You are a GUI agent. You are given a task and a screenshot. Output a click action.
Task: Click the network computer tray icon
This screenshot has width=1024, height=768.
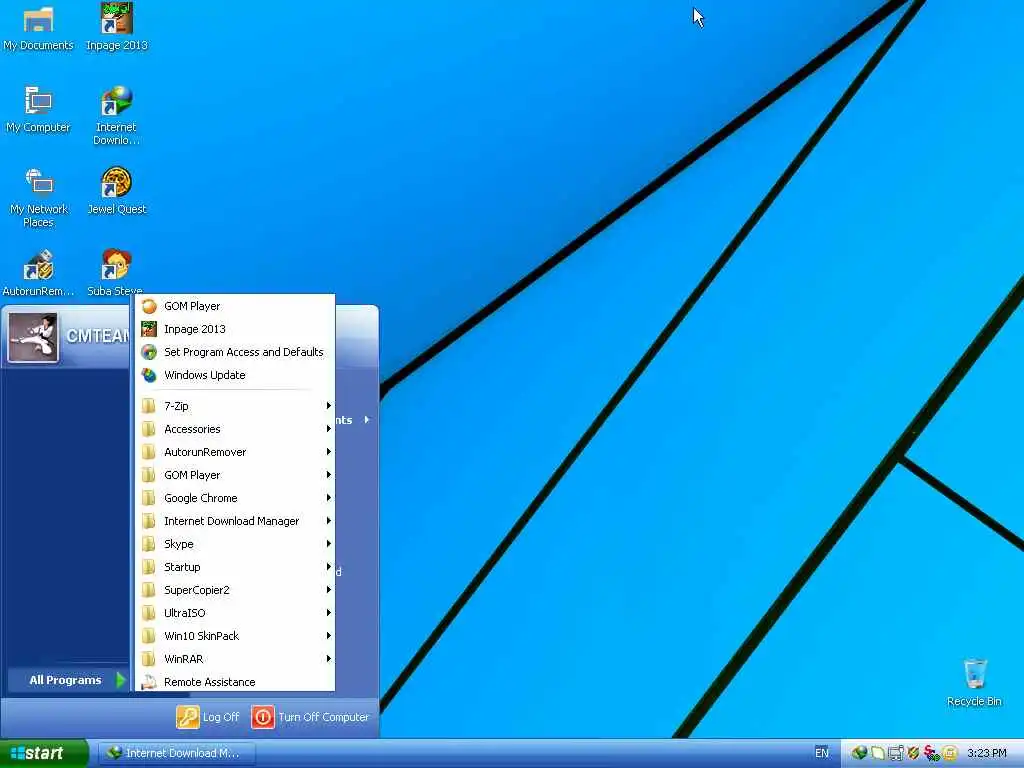point(895,753)
